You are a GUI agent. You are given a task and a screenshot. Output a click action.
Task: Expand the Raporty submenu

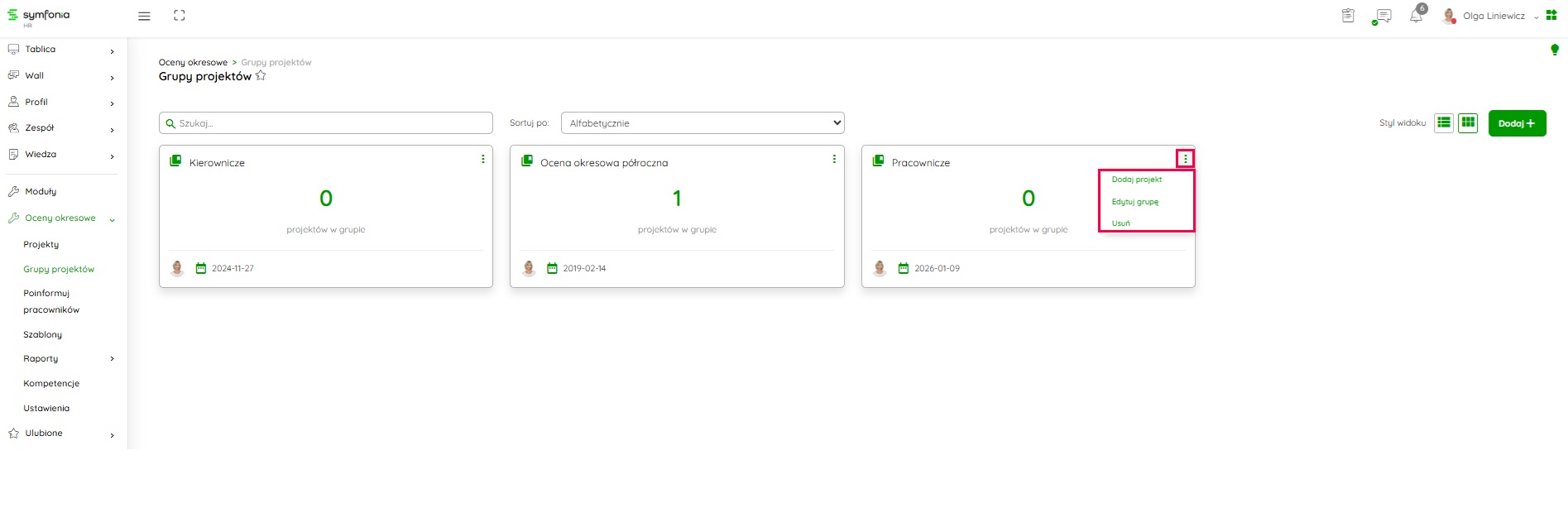(112, 359)
